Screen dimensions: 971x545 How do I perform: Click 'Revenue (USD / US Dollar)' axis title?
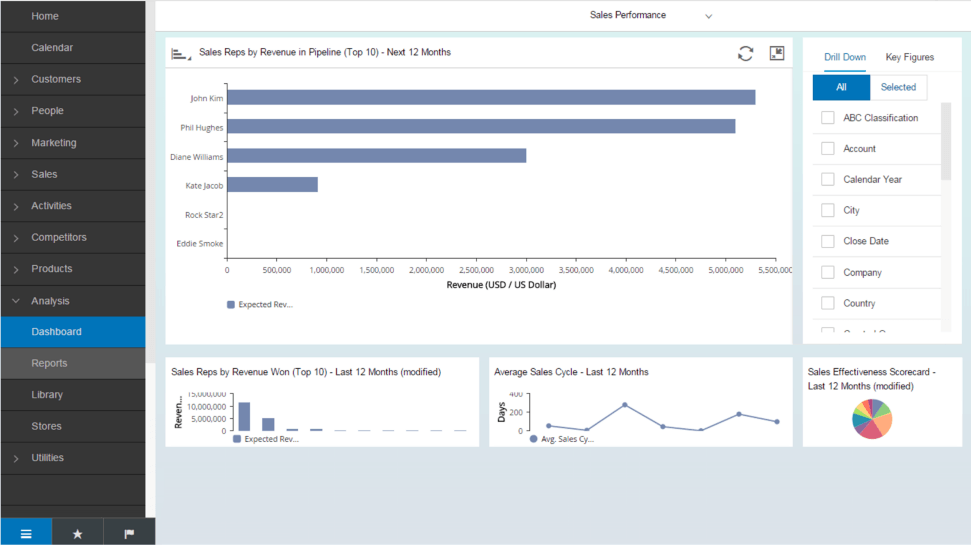[501, 285]
